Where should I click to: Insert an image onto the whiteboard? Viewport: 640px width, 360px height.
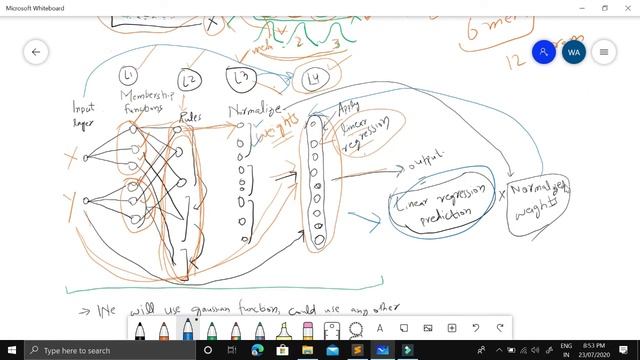point(428,328)
